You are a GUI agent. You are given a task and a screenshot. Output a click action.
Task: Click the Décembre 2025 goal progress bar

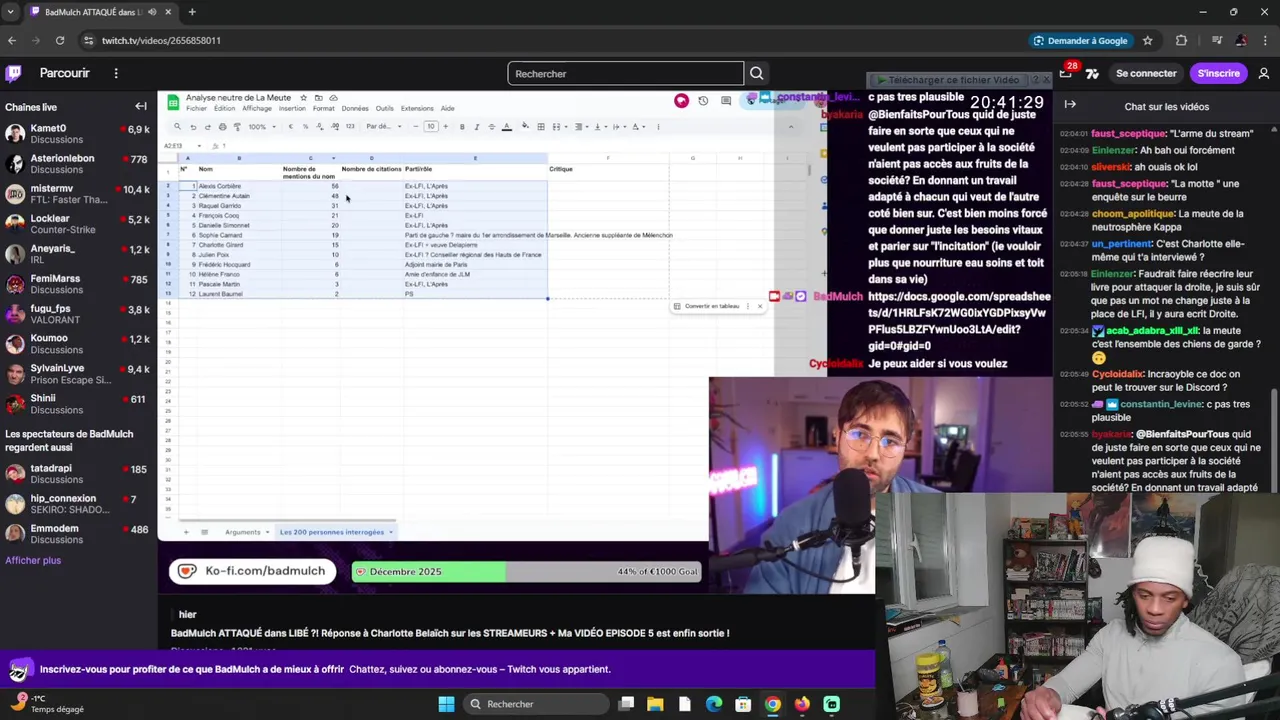tap(527, 571)
